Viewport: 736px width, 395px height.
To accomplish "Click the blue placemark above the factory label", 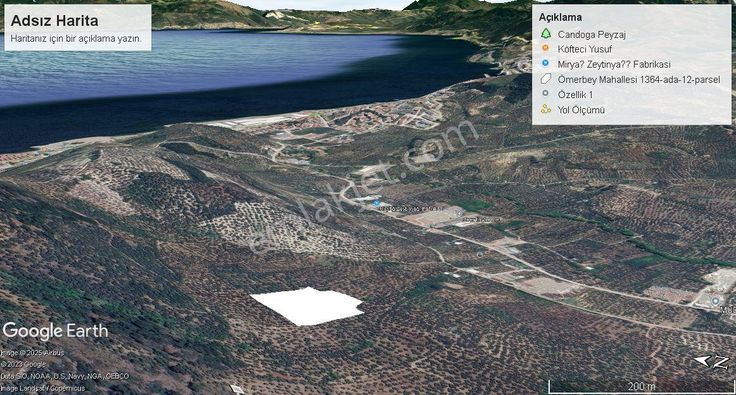I will [376, 203].
